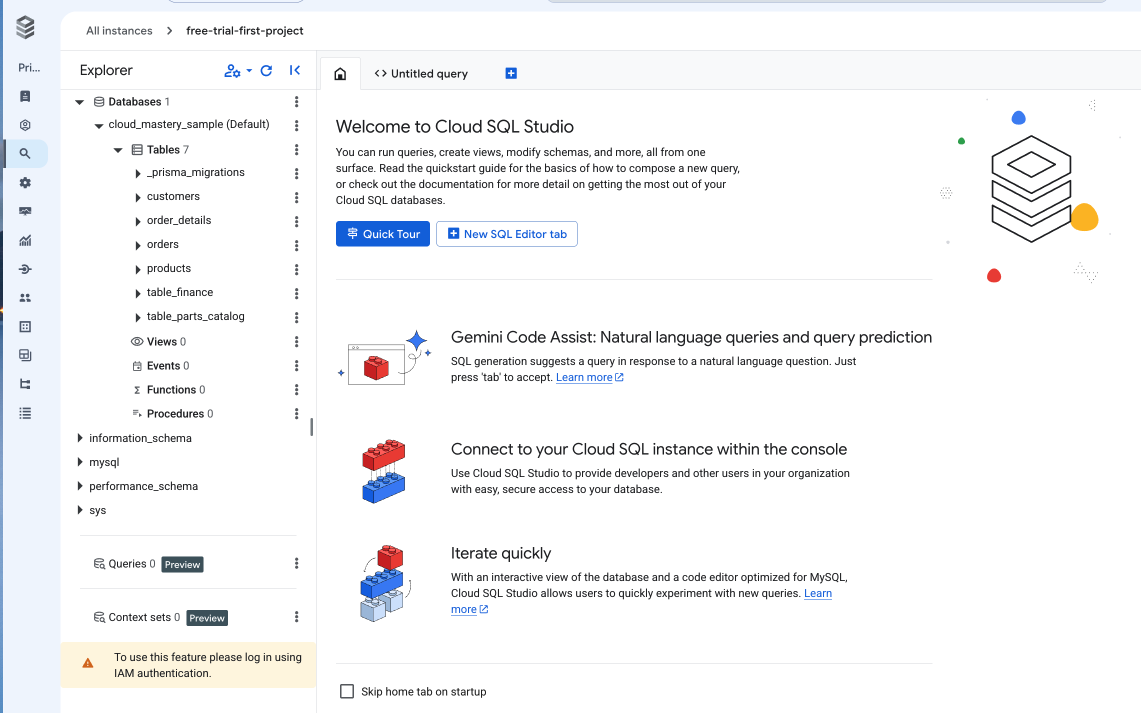1141x713 pixels.
Task: Open the Users people icon in sidebar
Action: point(25,298)
